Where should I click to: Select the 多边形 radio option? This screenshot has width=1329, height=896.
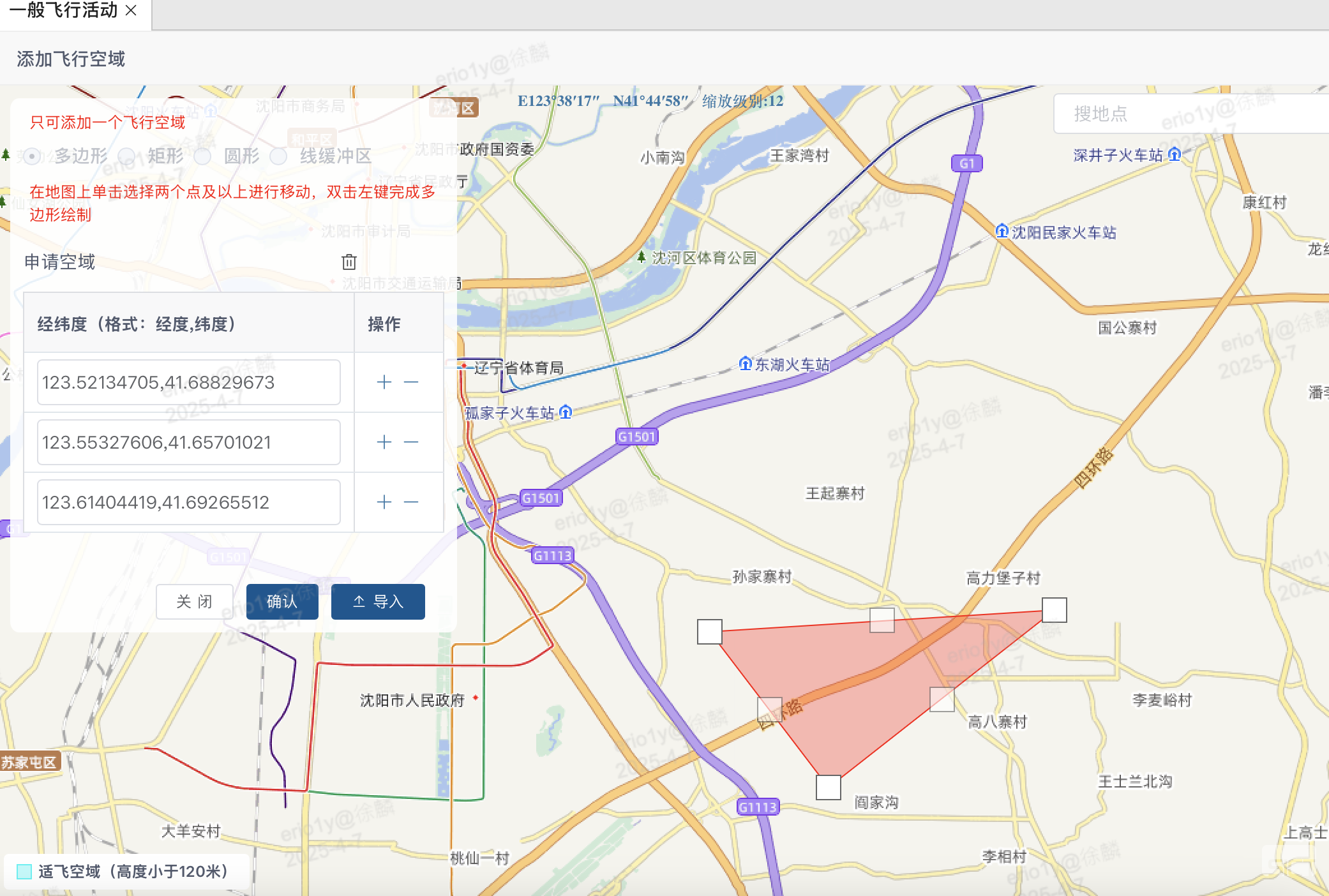click(33, 156)
